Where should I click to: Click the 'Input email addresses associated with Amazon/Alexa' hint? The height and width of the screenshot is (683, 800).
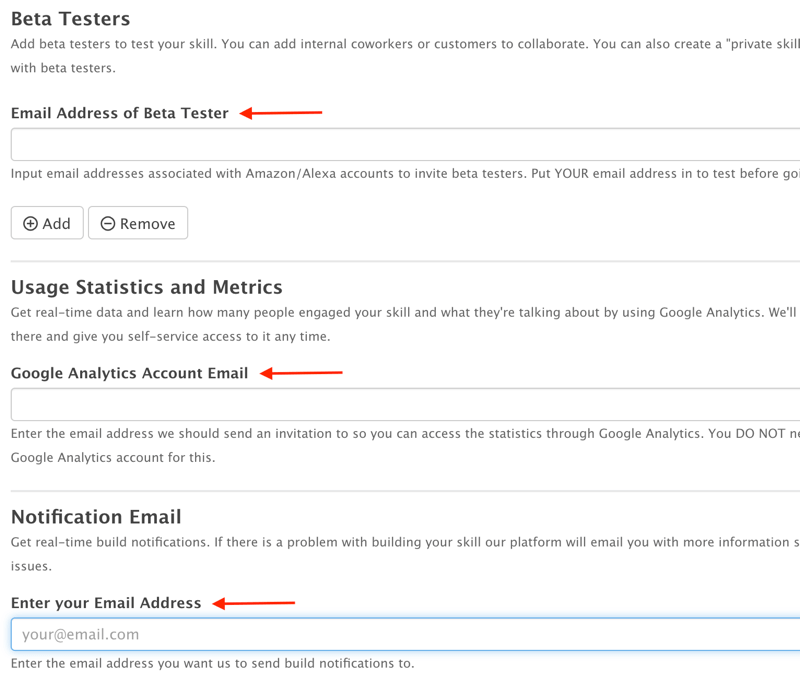pyautogui.click(x=405, y=173)
